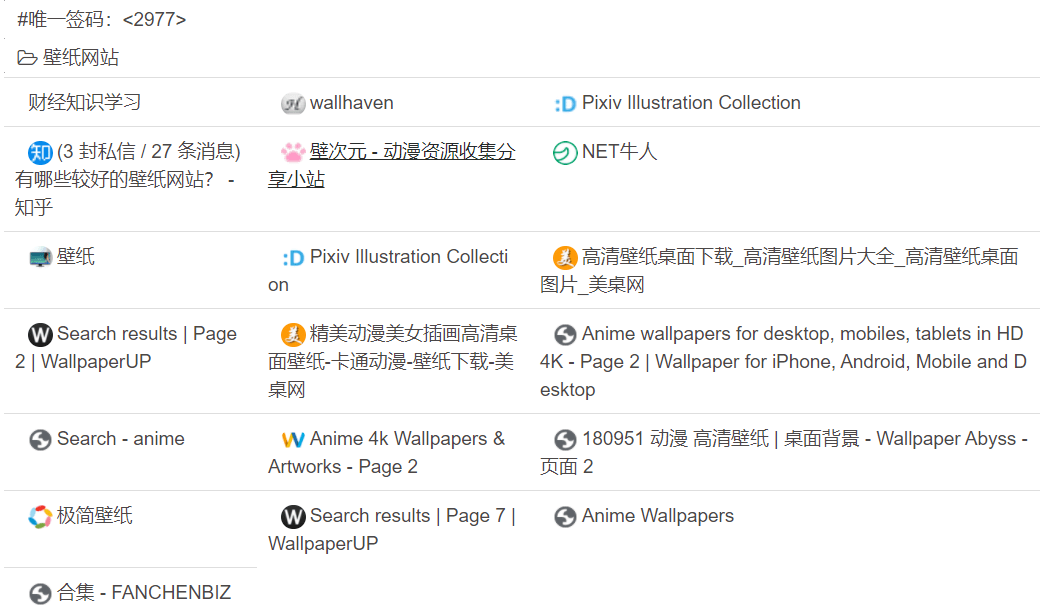Open the 有哪些较好的壁纸网站 知乎 link

[128, 180]
